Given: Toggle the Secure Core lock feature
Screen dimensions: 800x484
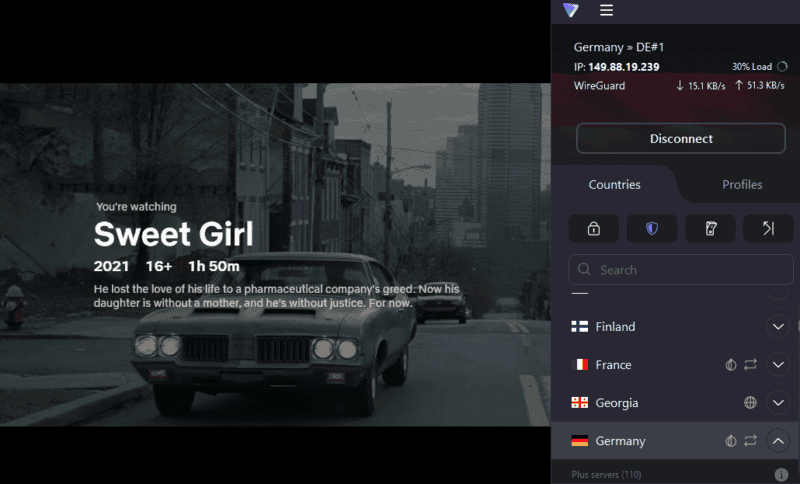Looking at the screenshot, I should click(593, 228).
